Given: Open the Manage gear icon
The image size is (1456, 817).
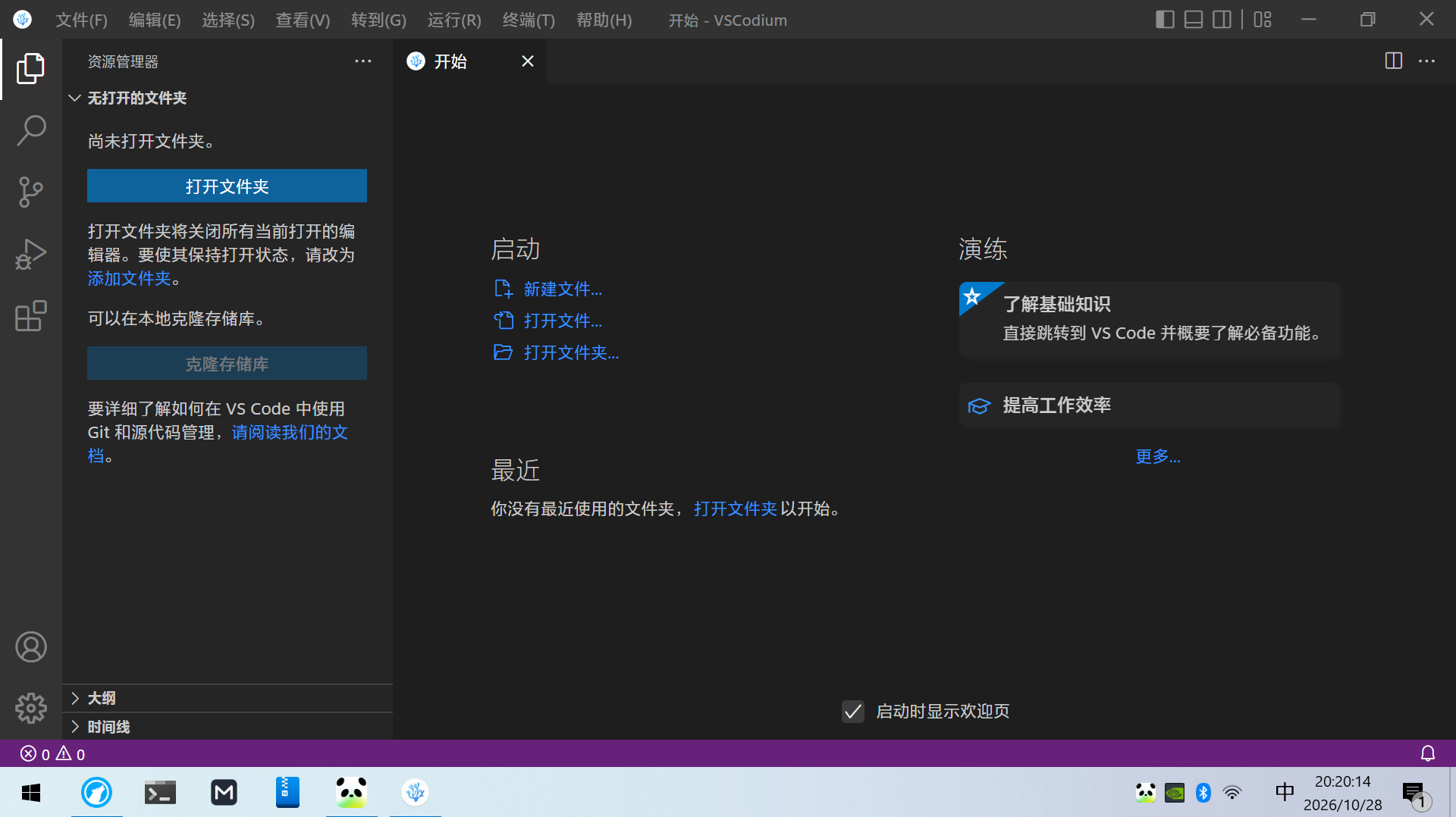Looking at the screenshot, I should coord(30,708).
